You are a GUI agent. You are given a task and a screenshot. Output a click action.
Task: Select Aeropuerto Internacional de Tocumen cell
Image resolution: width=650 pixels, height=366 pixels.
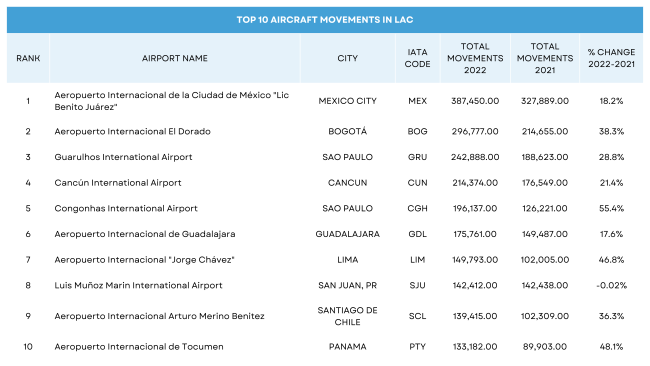pos(139,347)
